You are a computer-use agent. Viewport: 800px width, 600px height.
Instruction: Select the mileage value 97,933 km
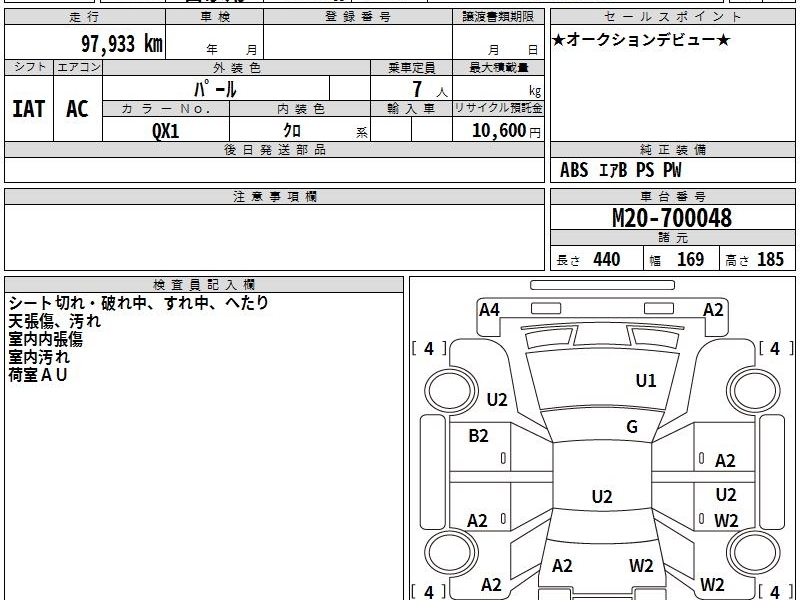point(121,44)
